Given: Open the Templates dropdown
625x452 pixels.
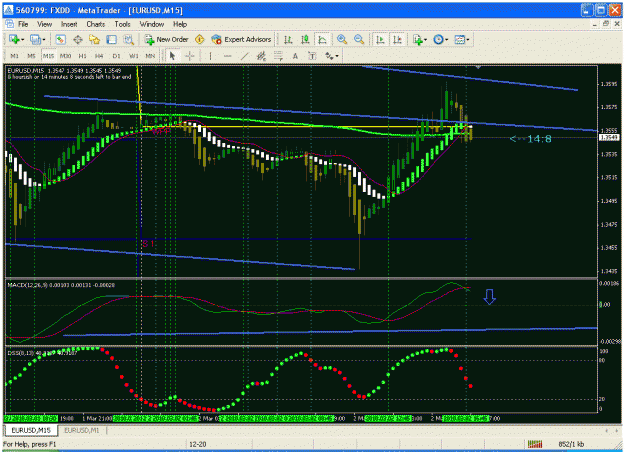Looking at the screenshot, I should pos(462,39).
